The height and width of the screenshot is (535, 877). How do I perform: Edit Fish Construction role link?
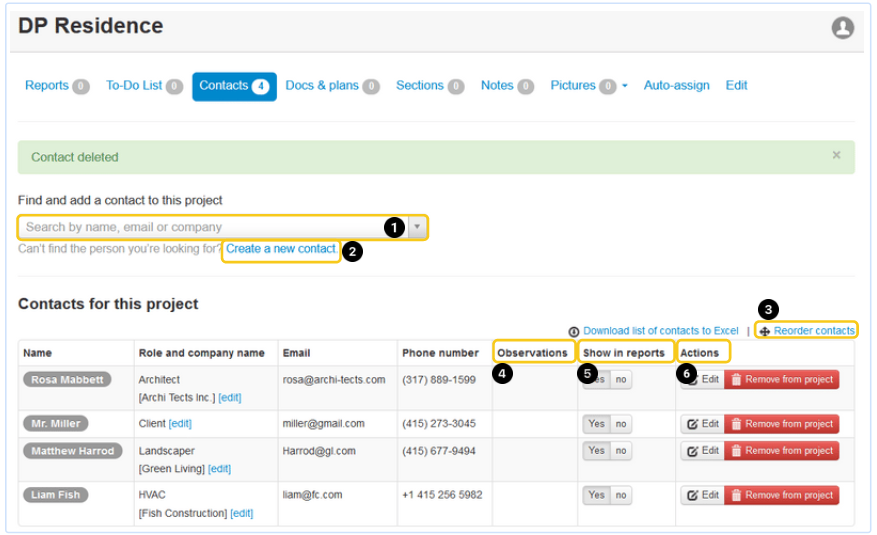[x=242, y=513]
